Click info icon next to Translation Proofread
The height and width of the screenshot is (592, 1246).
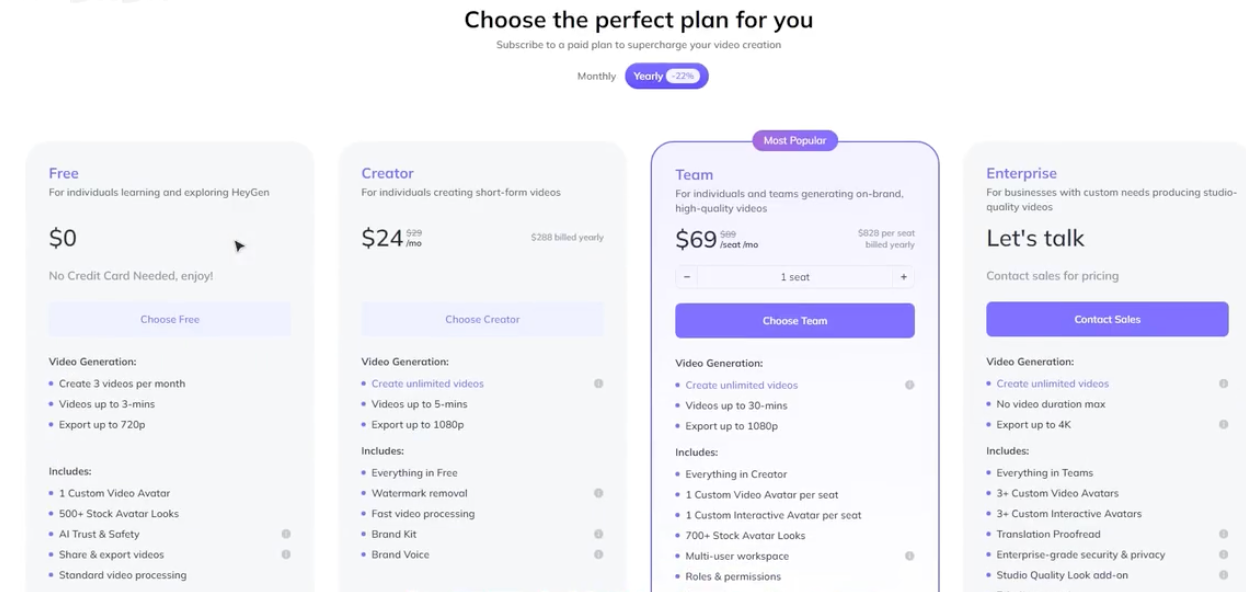(x=1223, y=534)
